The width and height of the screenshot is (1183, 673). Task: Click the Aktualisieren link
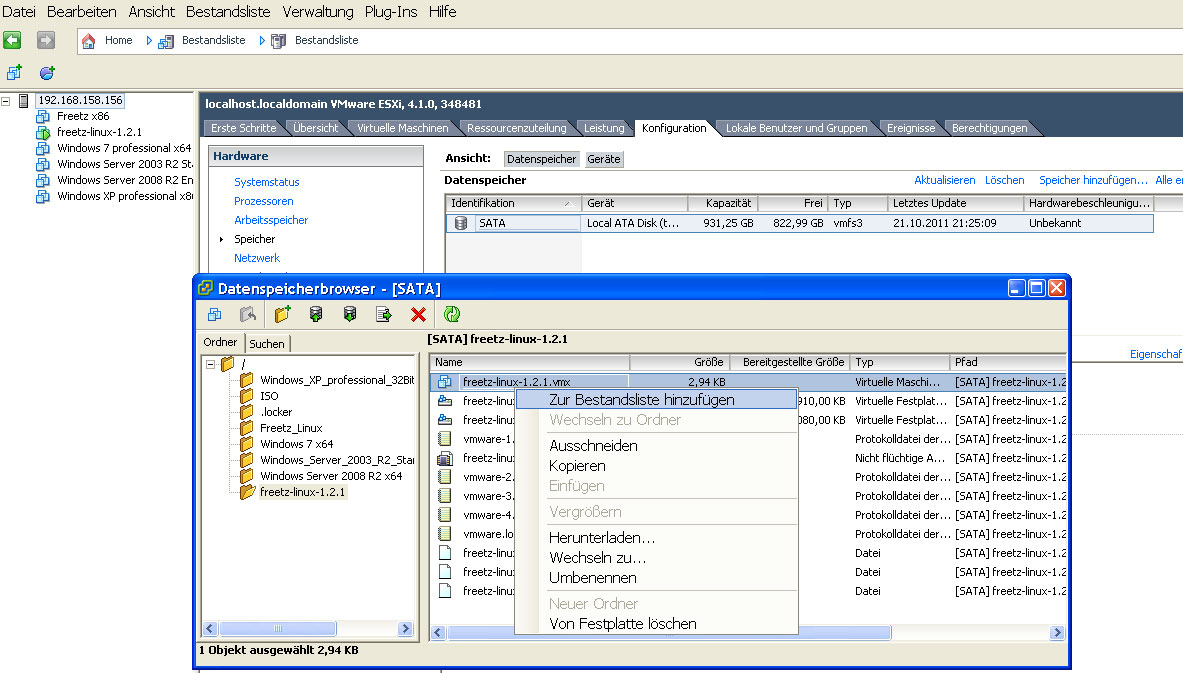[x=944, y=180]
